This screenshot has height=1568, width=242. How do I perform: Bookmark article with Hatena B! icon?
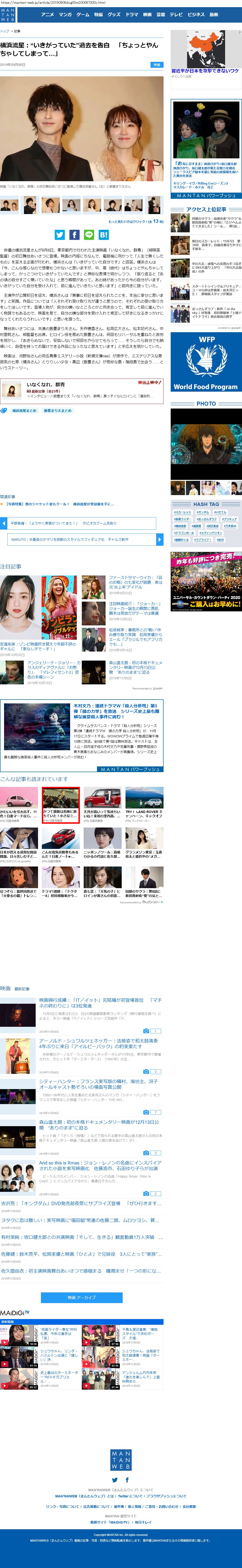pos(103,234)
